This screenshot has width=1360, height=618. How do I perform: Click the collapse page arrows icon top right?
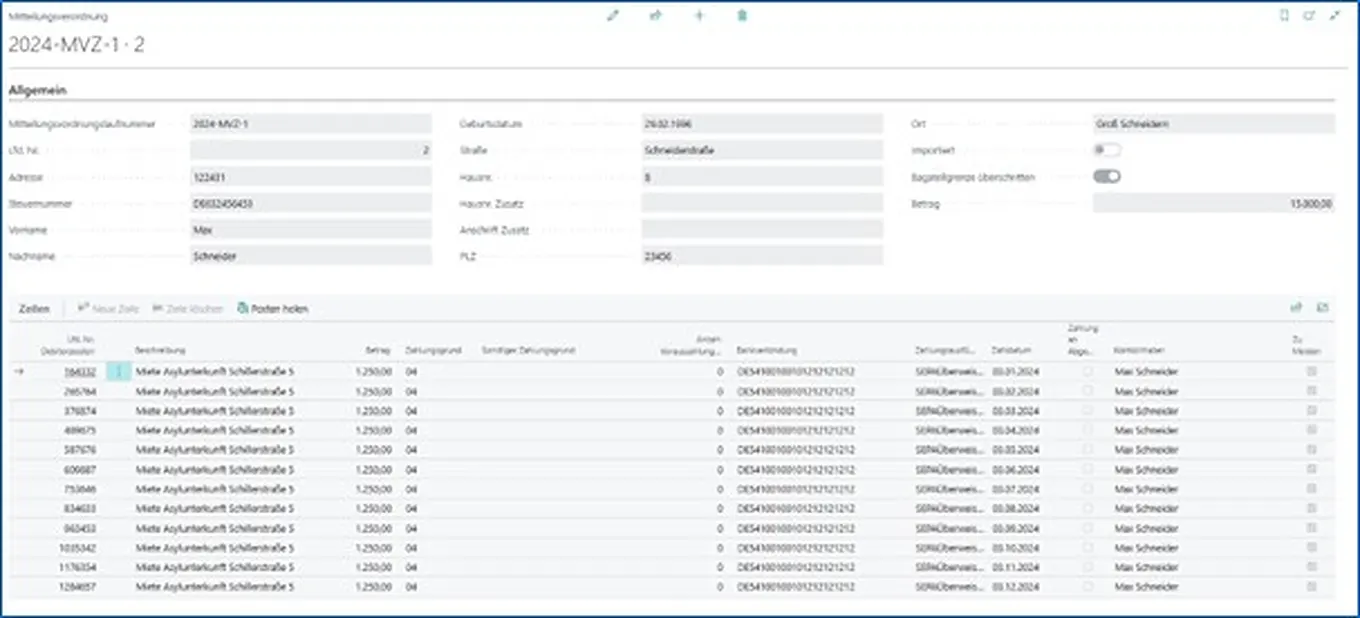point(1334,16)
